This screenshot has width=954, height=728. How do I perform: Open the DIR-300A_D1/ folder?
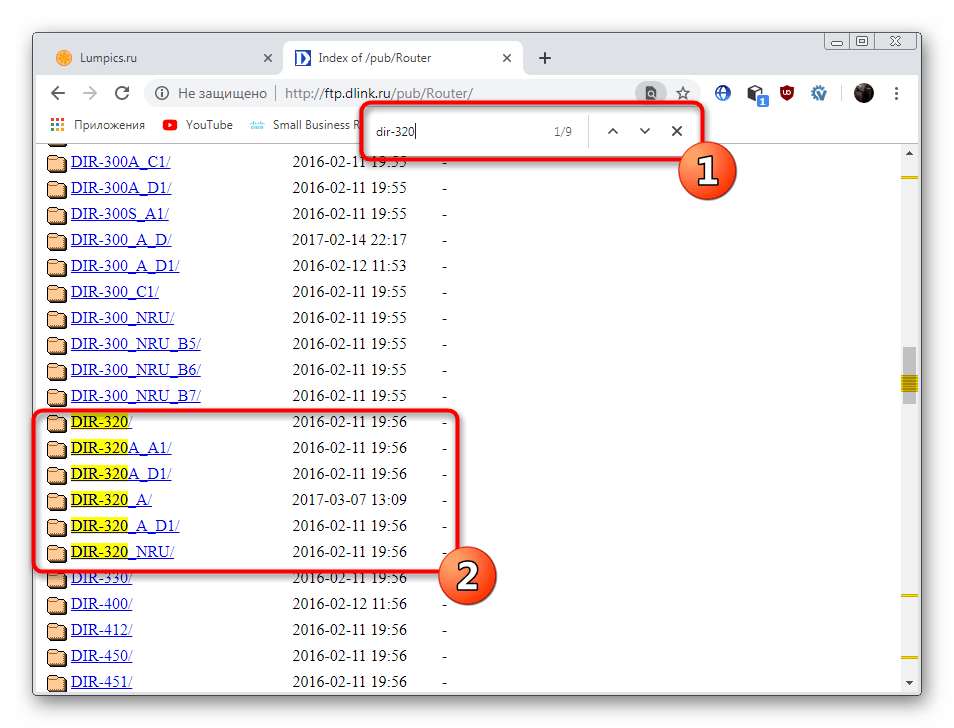point(121,188)
